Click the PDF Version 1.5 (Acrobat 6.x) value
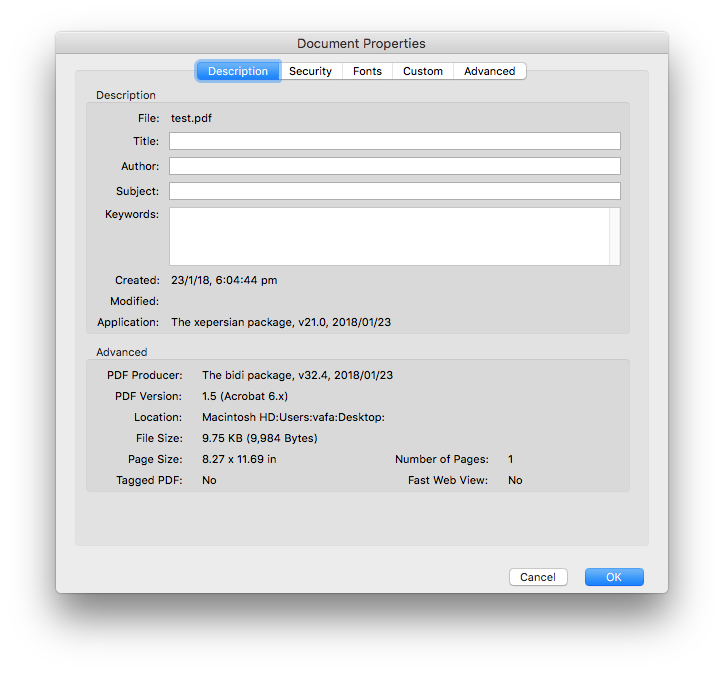The width and height of the screenshot is (724, 673). pyautogui.click(x=245, y=396)
